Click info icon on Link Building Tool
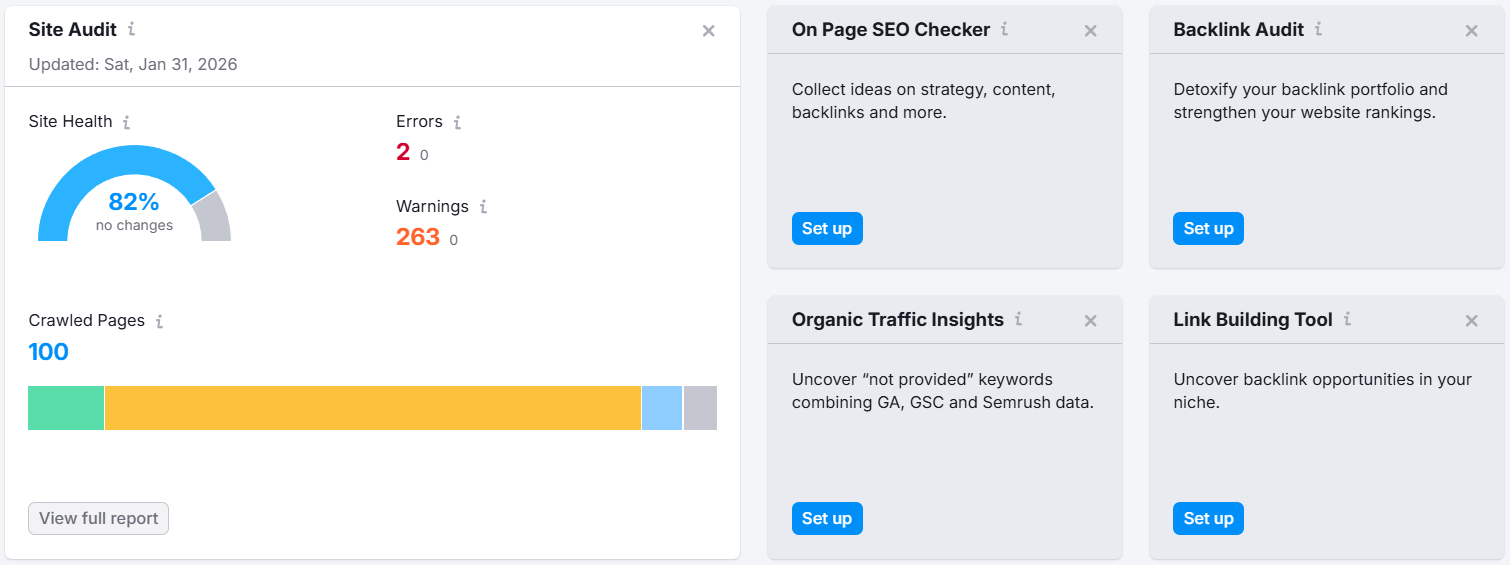The width and height of the screenshot is (1510, 565). pyautogui.click(x=1347, y=319)
